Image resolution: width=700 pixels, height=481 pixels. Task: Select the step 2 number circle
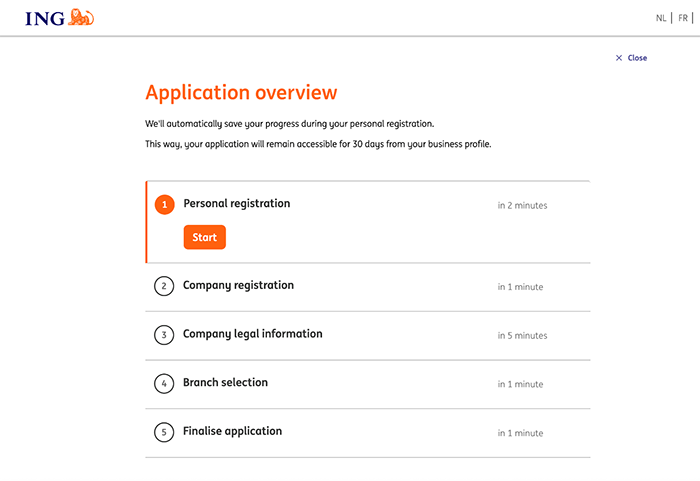coord(164,287)
